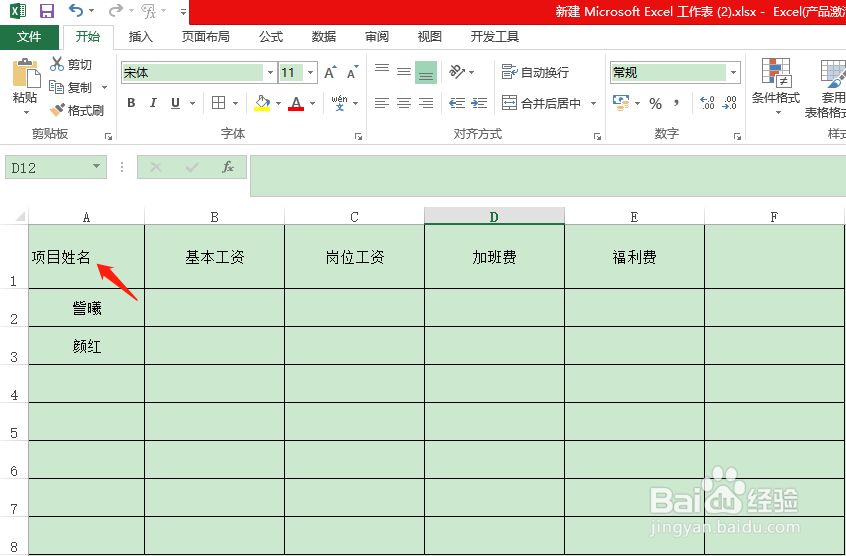Select cell A1 containing 项目姓名
This screenshot has width=846, height=556.
pyautogui.click(x=86, y=257)
